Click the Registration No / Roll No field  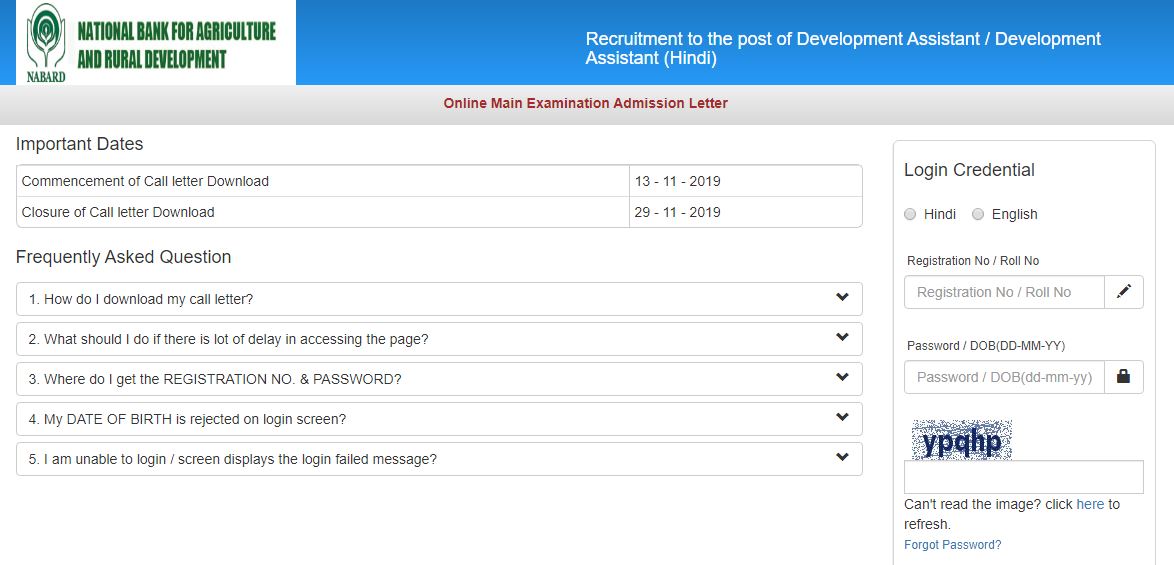click(x=1004, y=292)
